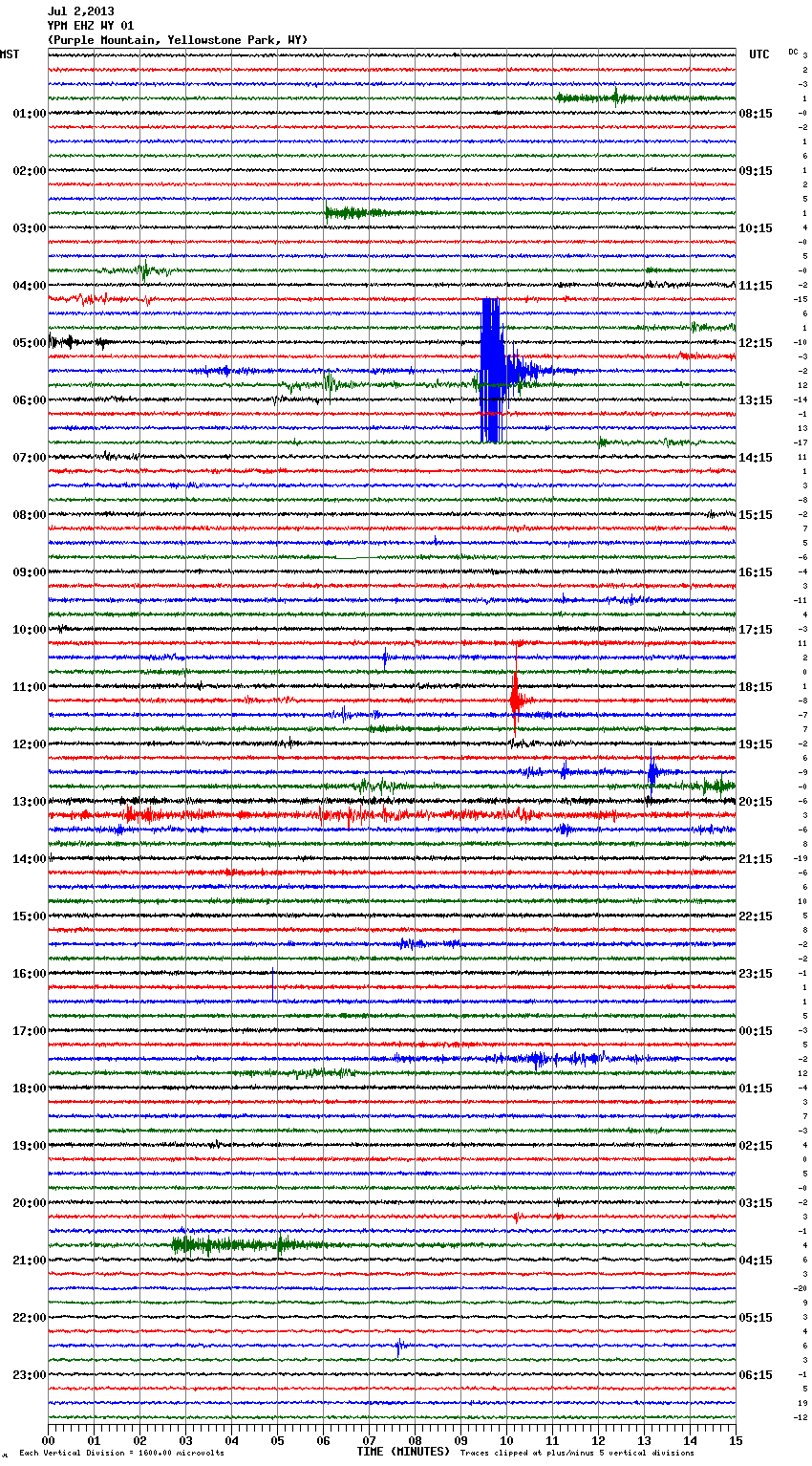The image size is (812, 1466).
Task: Click the 09:15 UTC time label
Action: coord(756,171)
